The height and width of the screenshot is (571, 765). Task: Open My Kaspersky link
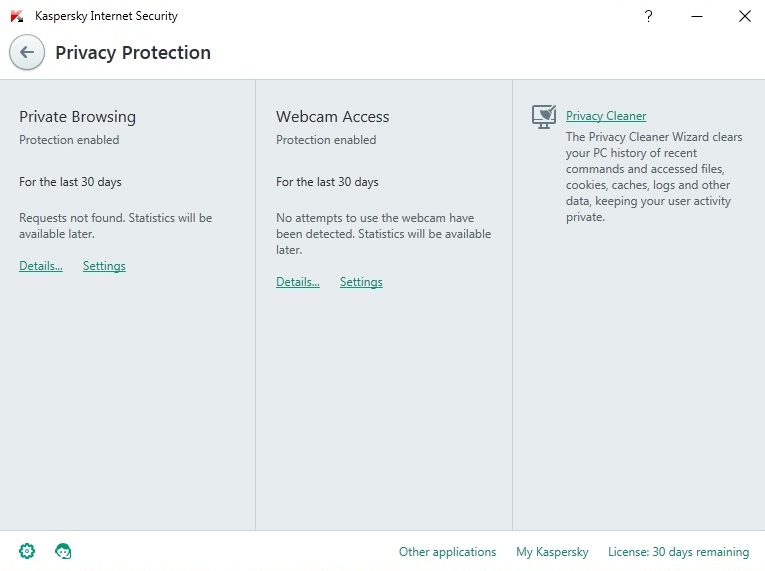552,552
